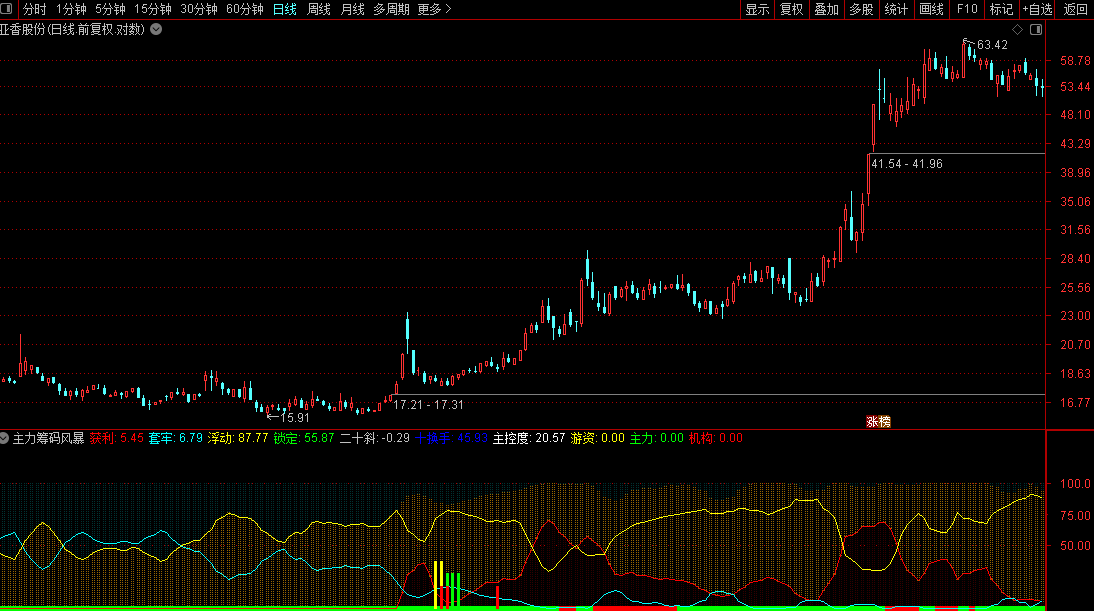Click the 套牢 6.79 indicator value
The height and width of the screenshot is (611, 1094).
(175, 438)
